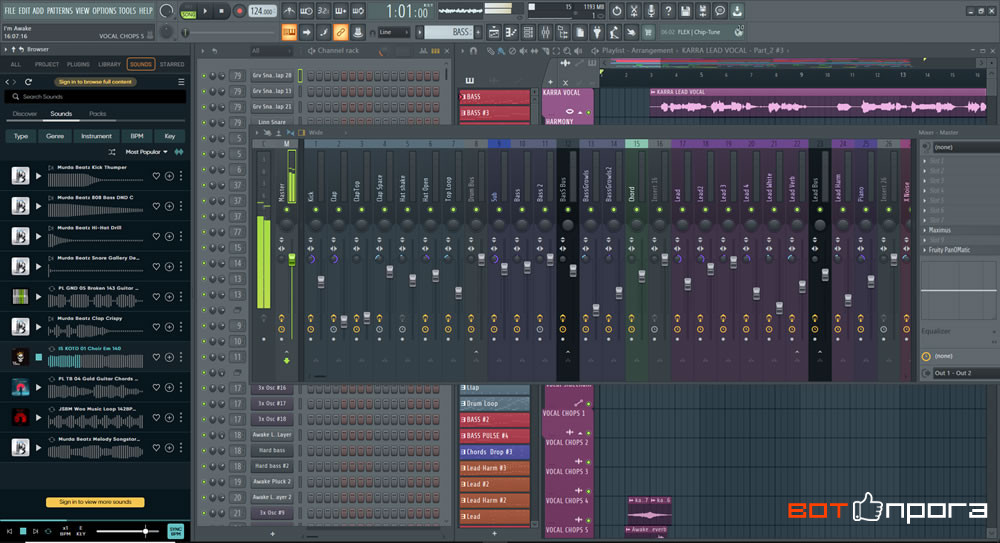Viewport: 1000px width, 543px height.
Task: Open the FILE menu
Action: click(x=10, y=11)
